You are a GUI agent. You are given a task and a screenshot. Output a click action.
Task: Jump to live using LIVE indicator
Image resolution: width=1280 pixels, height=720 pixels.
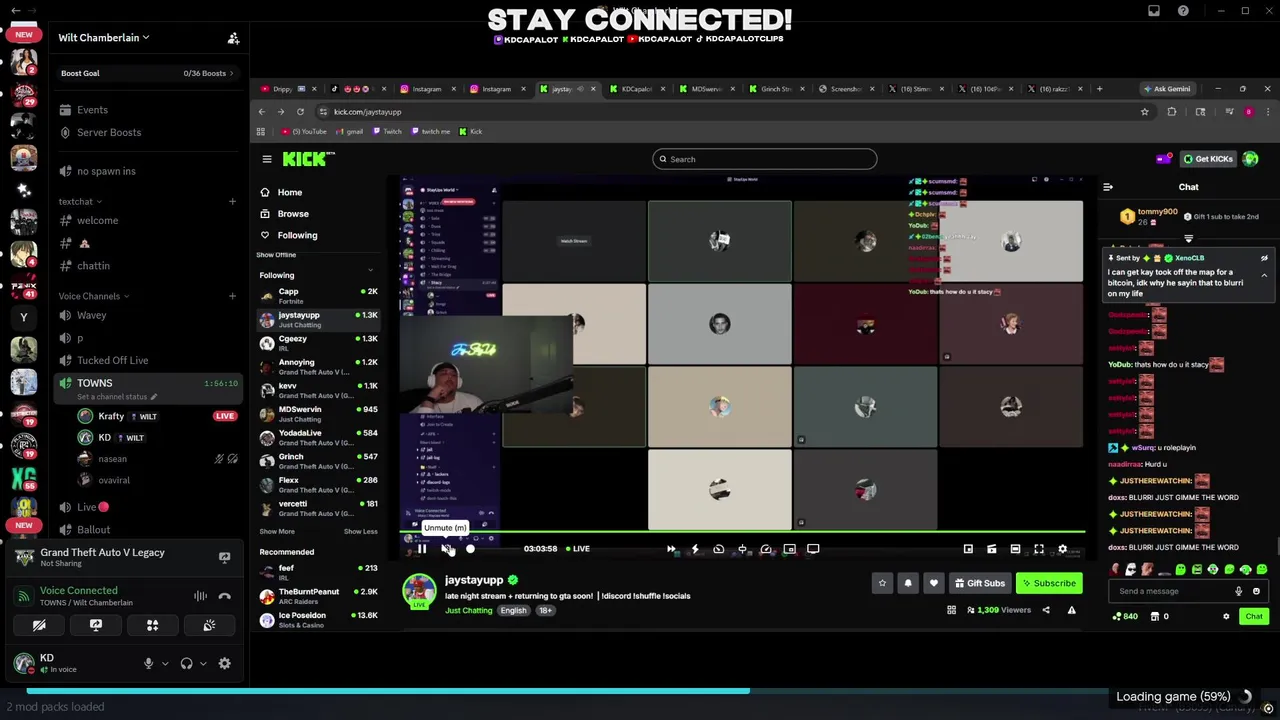578,549
